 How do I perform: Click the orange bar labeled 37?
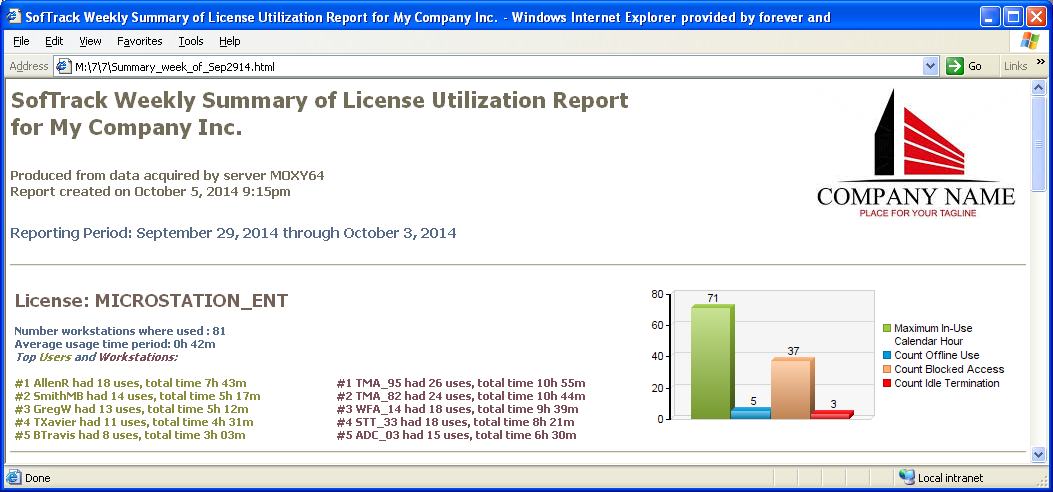(x=792, y=389)
